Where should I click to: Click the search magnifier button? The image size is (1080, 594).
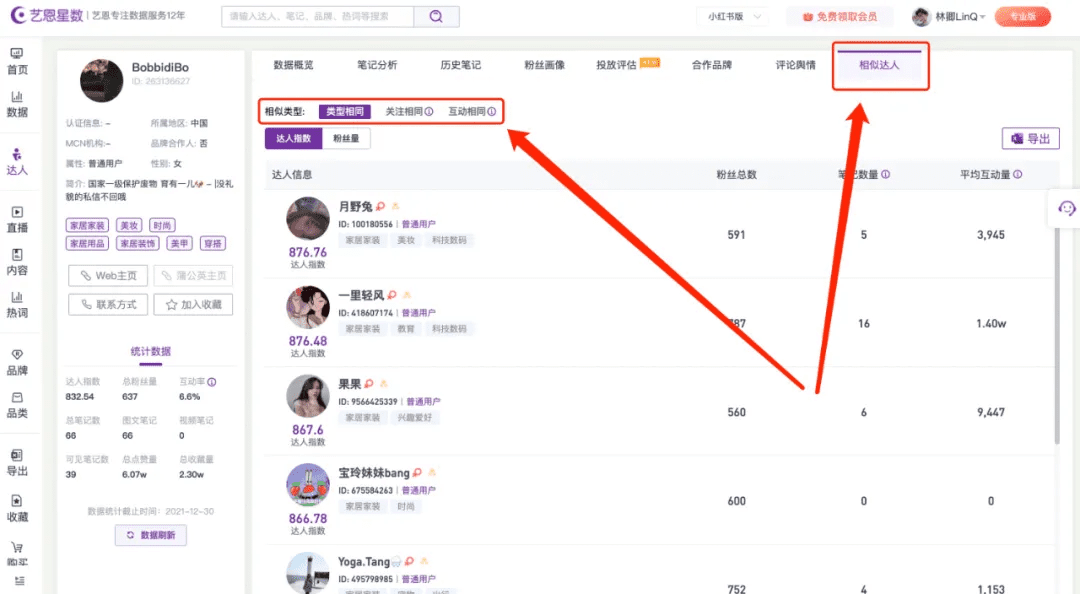click(436, 17)
